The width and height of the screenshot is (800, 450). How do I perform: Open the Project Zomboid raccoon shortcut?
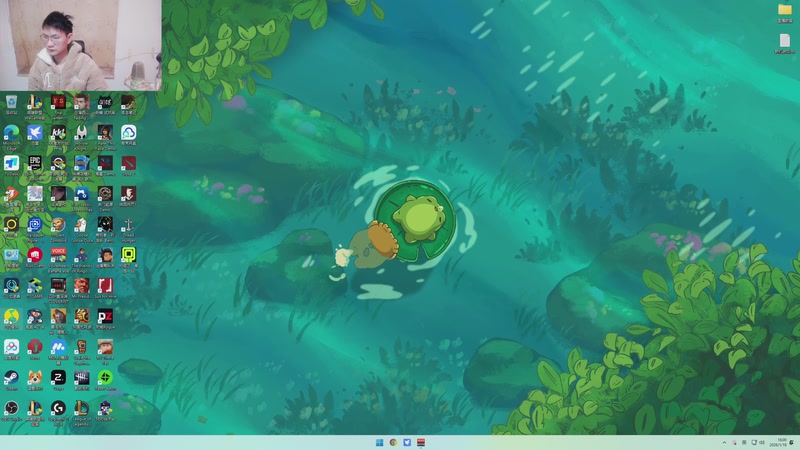[x=58, y=225]
